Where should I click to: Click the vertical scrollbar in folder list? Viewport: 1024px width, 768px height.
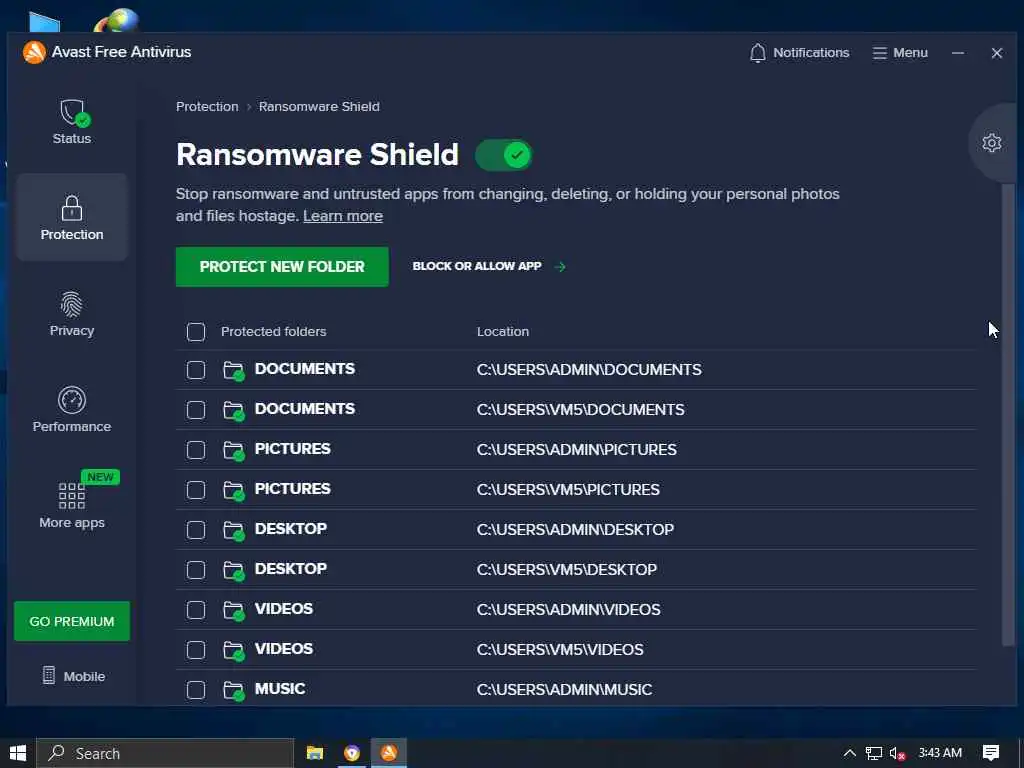[1008, 415]
